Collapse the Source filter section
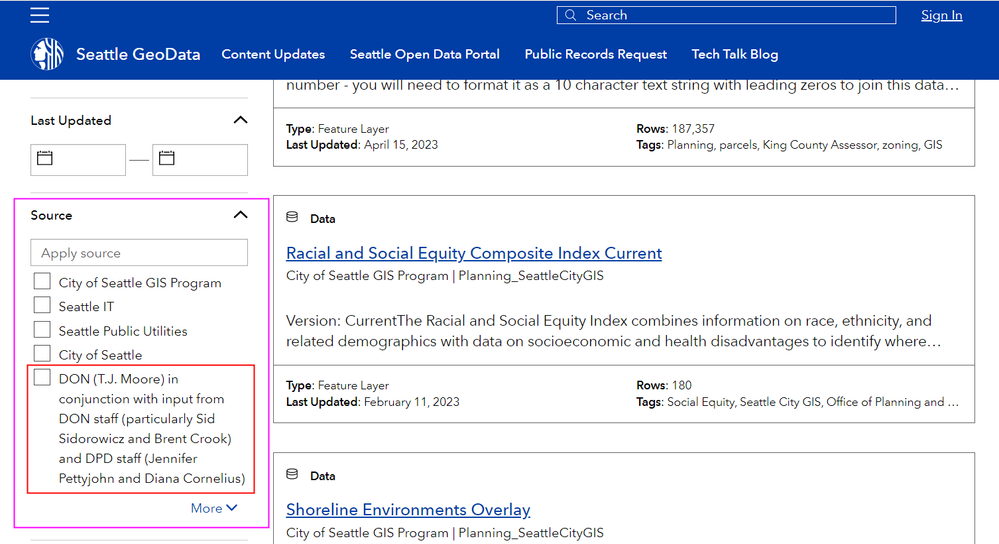The height and width of the screenshot is (544, 999). tap(240, 215)
